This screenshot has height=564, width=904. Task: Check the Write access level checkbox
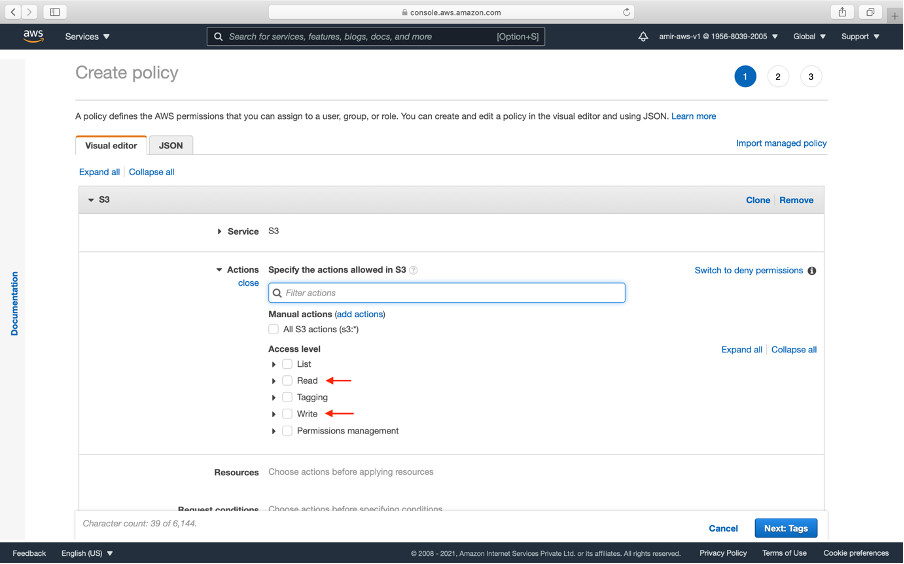287,414
